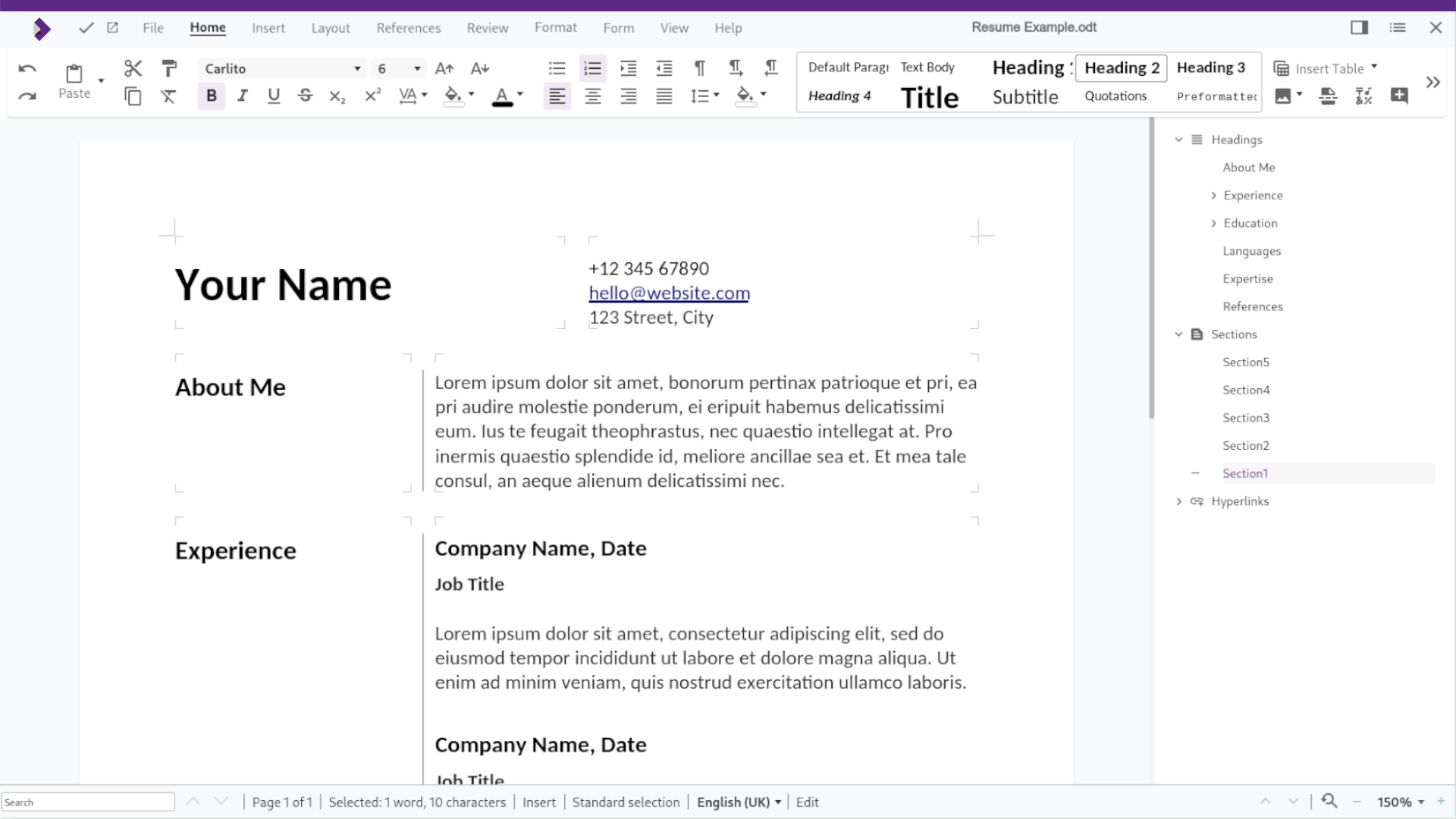Open hamburger menu list icon
This screenshot has width=1456, height=819.
point(1398,27)
